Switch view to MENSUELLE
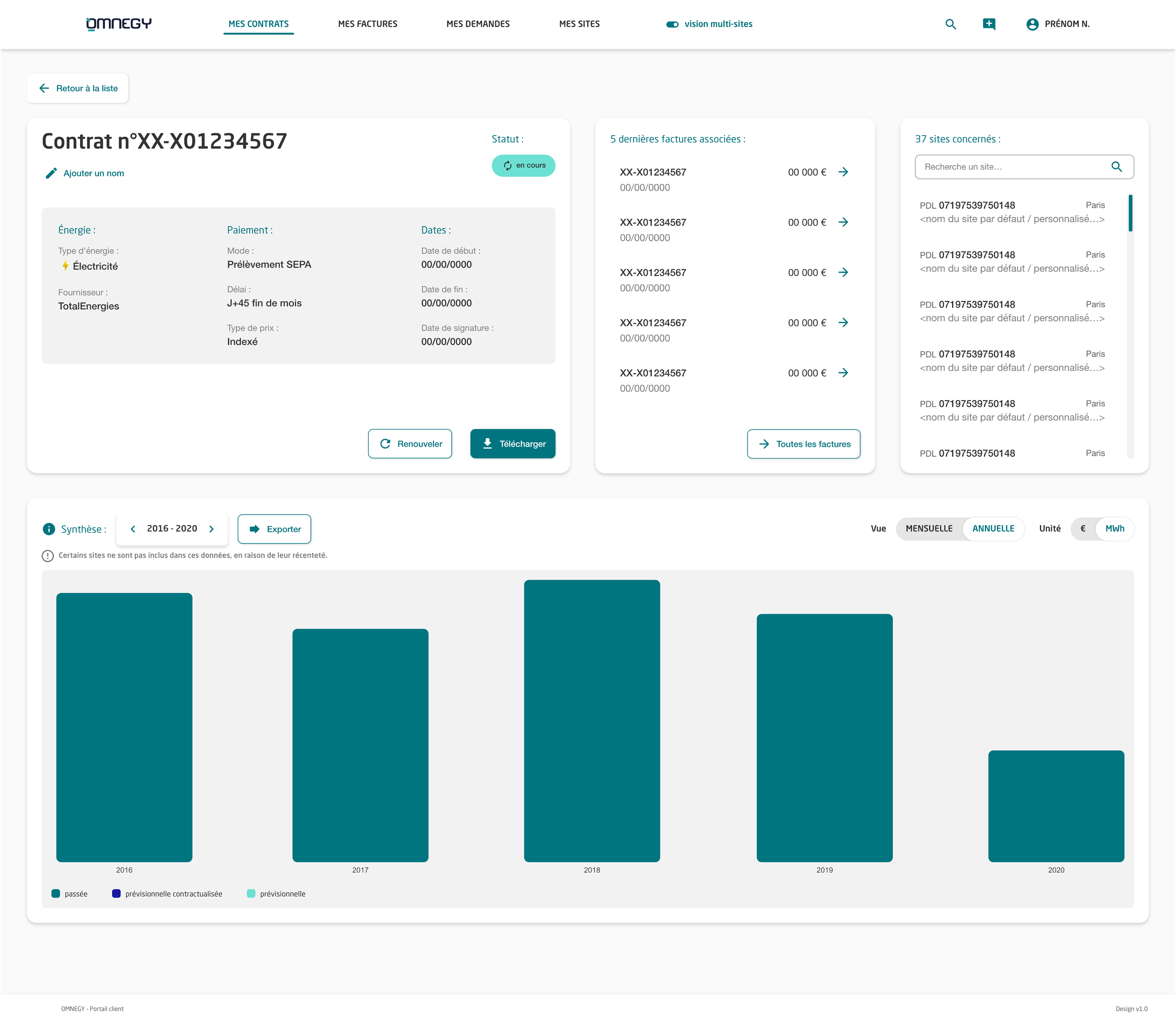Screen dimensions: 1176x1022 click(929, 528)
